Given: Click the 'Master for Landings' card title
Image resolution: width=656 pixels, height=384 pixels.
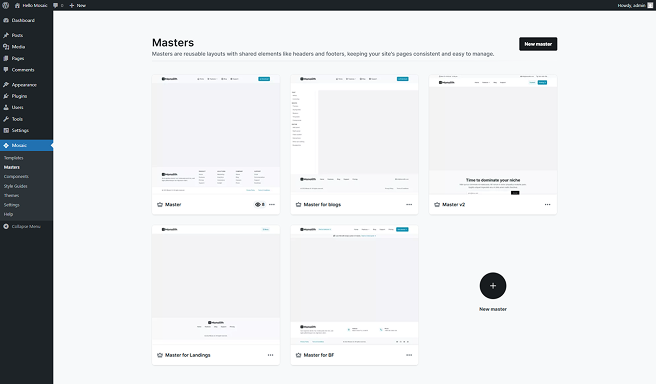Looking at the screenshot, I should pos(187,355).
